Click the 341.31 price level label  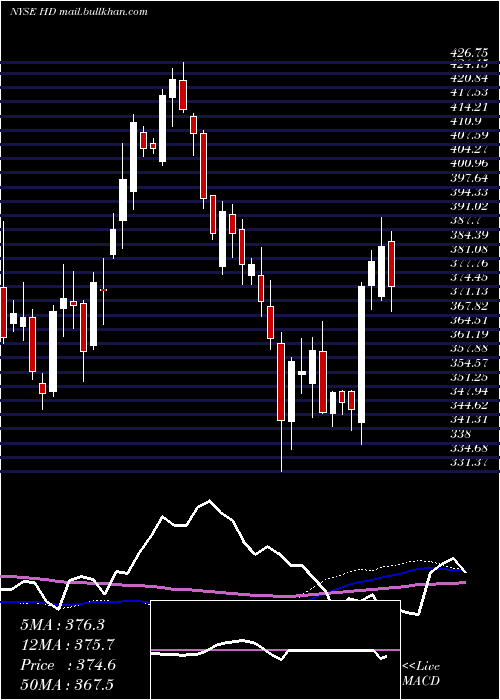click(x=469, y=420)
